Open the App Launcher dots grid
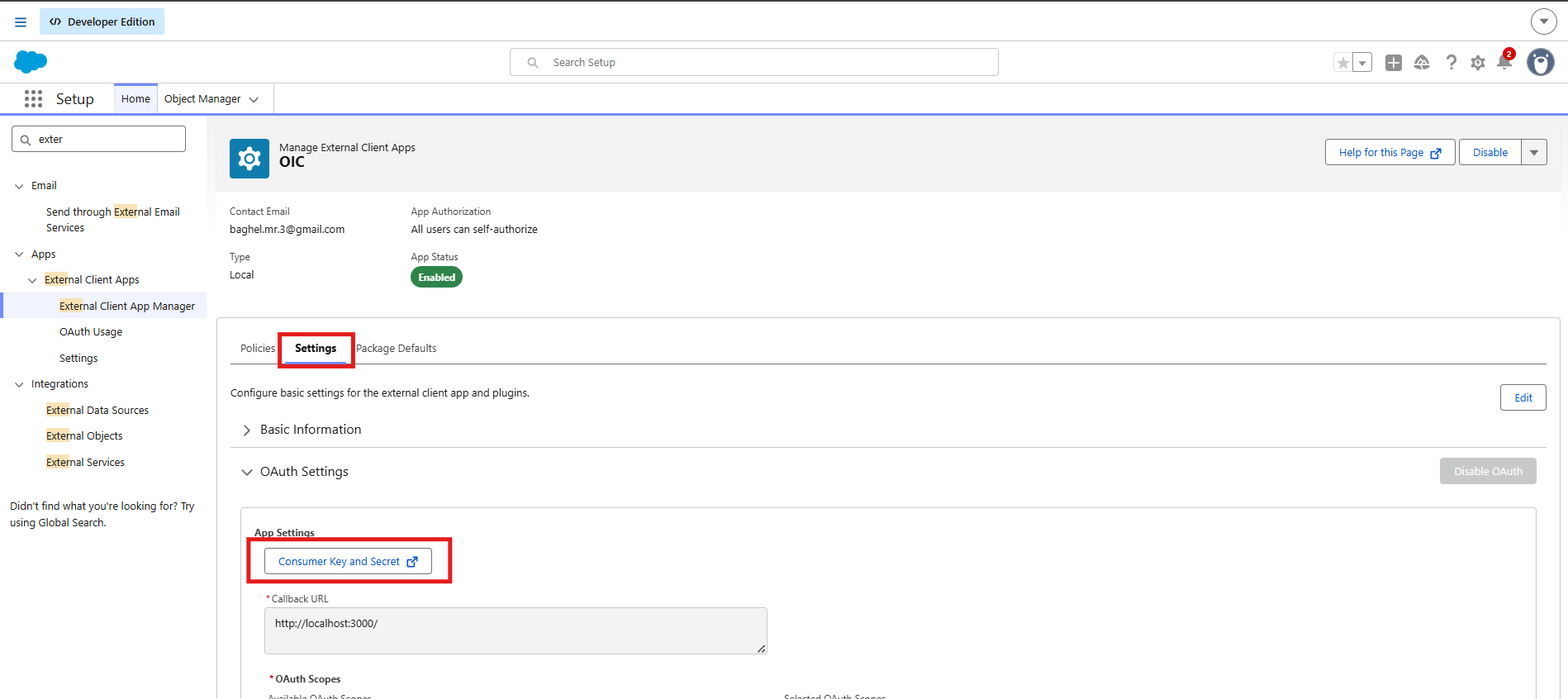This screenshot has height=699, width=1568. point(33,99)
